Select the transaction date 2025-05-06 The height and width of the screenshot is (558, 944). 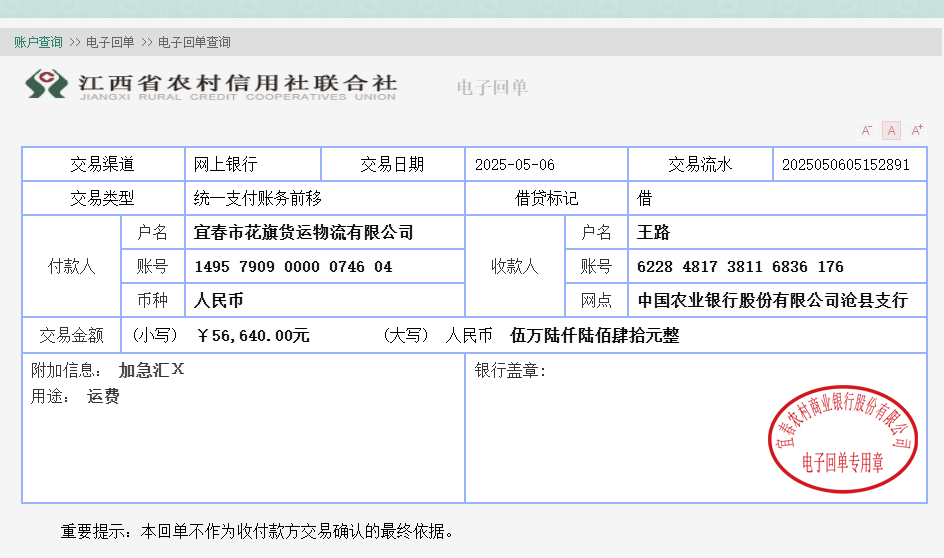tap(515, 164)
